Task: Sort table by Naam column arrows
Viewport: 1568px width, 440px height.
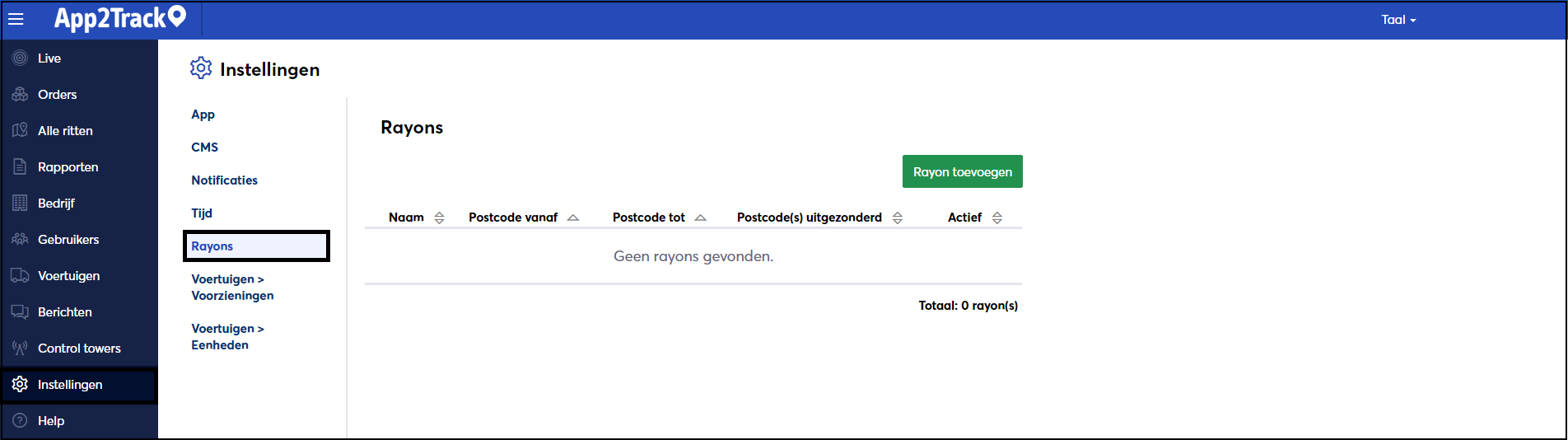Action: (x=439, y=218)
